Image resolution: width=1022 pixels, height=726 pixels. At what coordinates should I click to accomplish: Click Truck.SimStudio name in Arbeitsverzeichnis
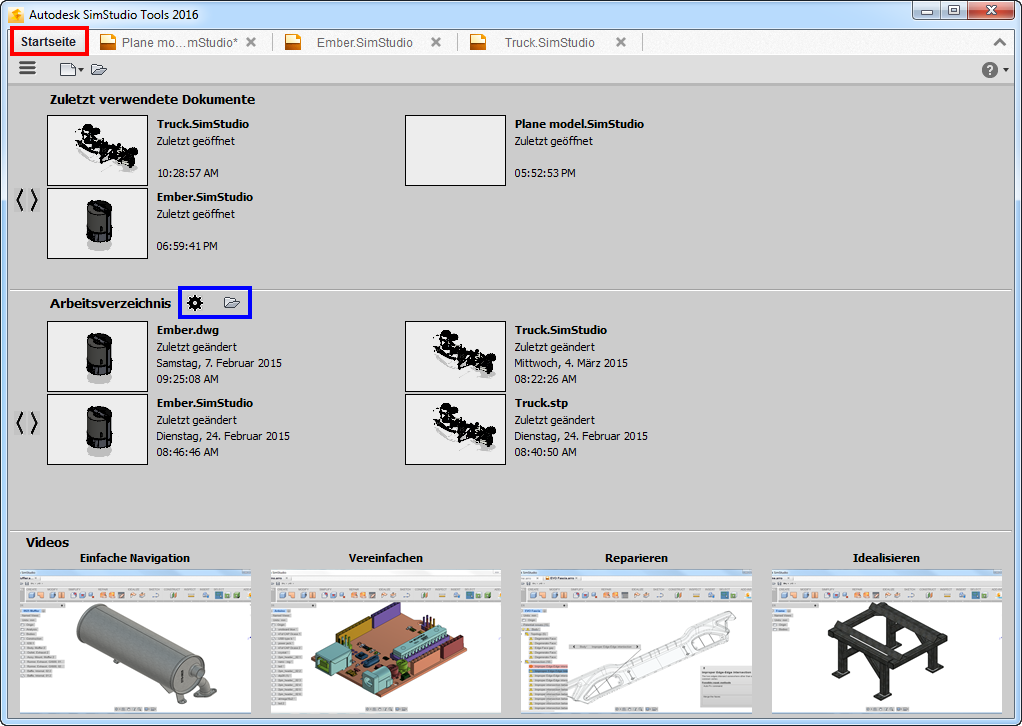[x=561, y=330]
